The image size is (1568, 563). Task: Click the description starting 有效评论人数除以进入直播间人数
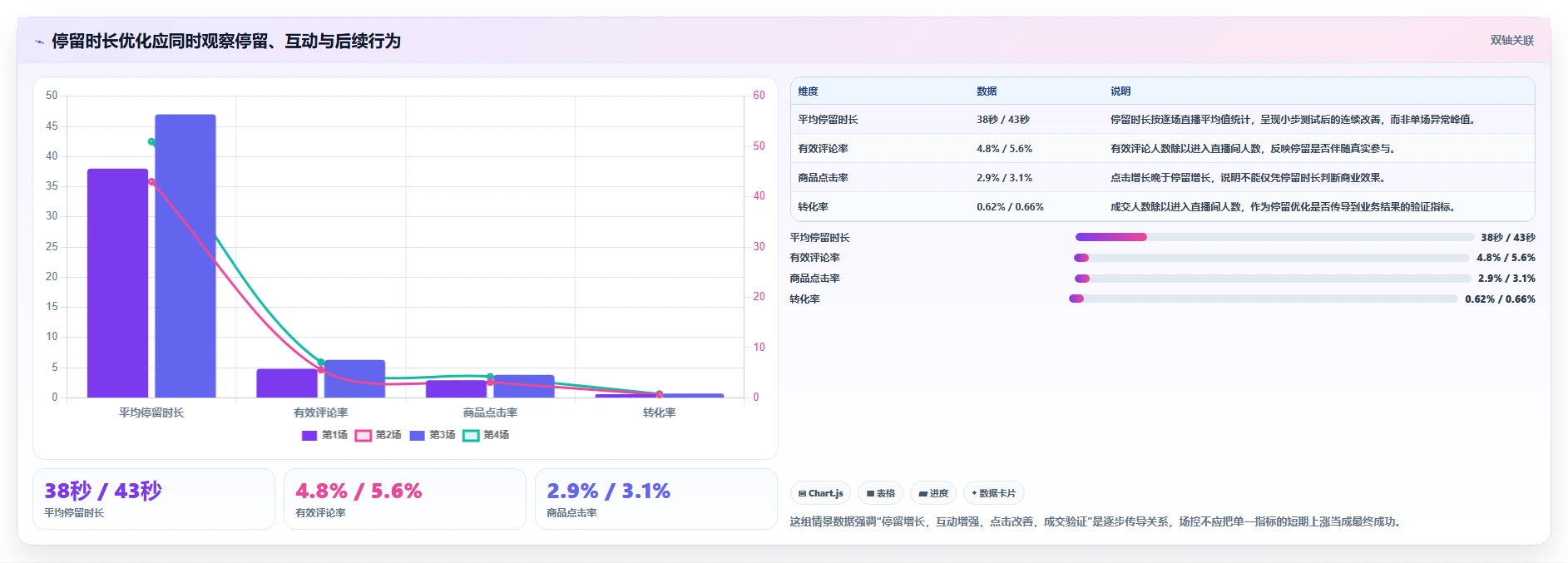pyautogui.click(x=1255, y=149)
